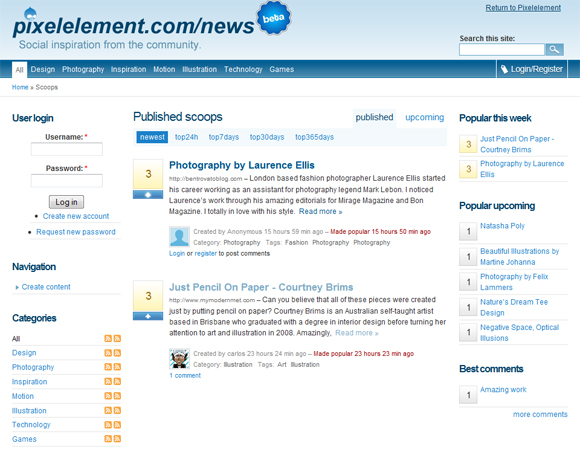Open Negative Space, Optical Illusions link
Screen dimensions: 580x452
(x=519, y=333)
